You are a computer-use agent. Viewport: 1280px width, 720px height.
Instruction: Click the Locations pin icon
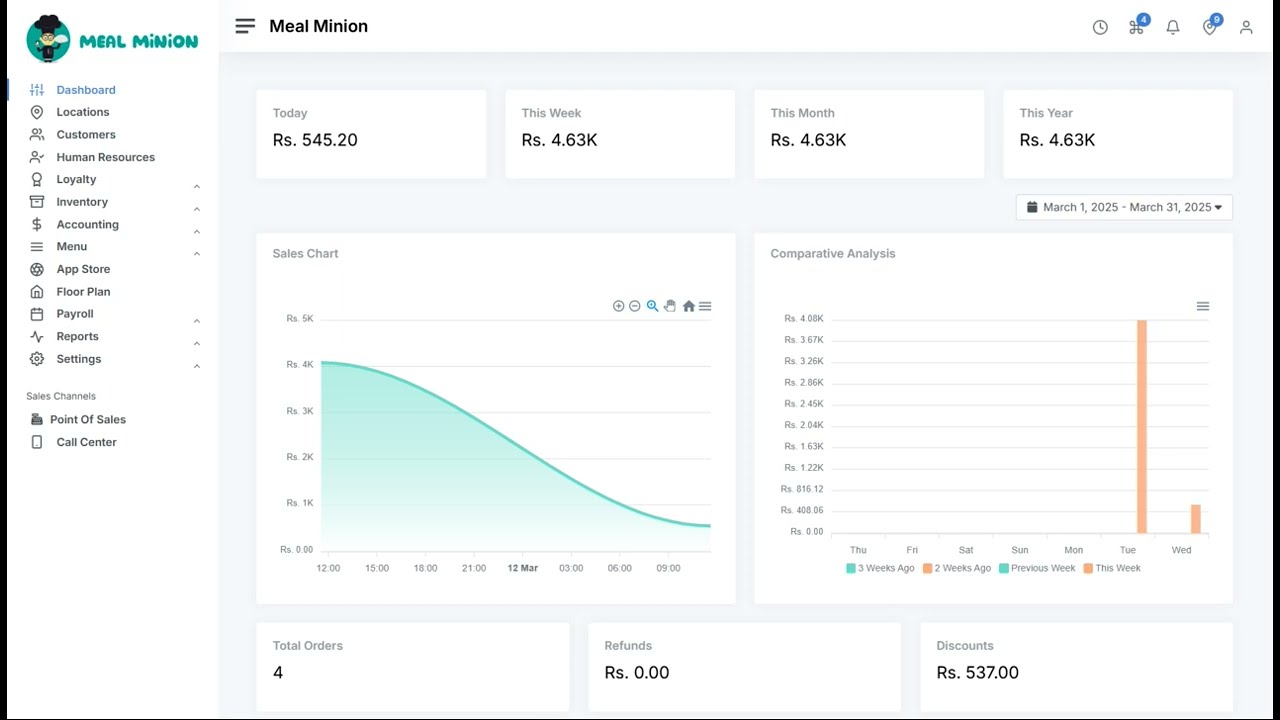(37, 112)
